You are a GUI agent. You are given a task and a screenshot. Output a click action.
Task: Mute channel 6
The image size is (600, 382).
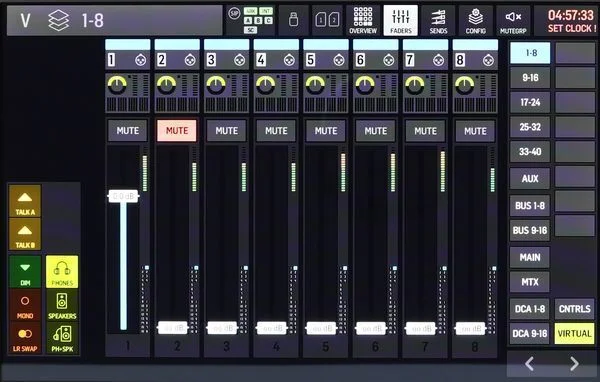point(376,131)
